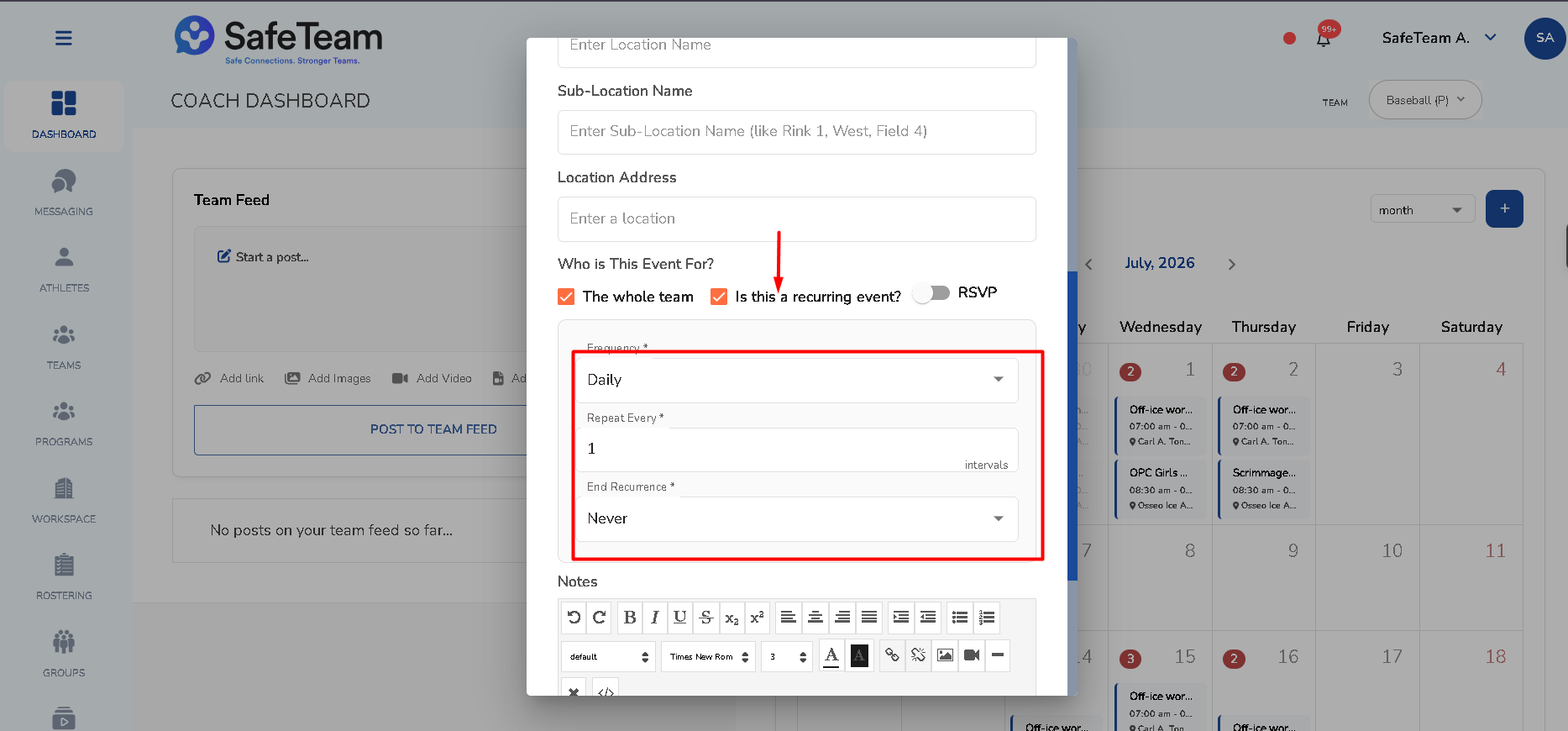
Task: Increase indent in Notes editor
Action: 901,618
